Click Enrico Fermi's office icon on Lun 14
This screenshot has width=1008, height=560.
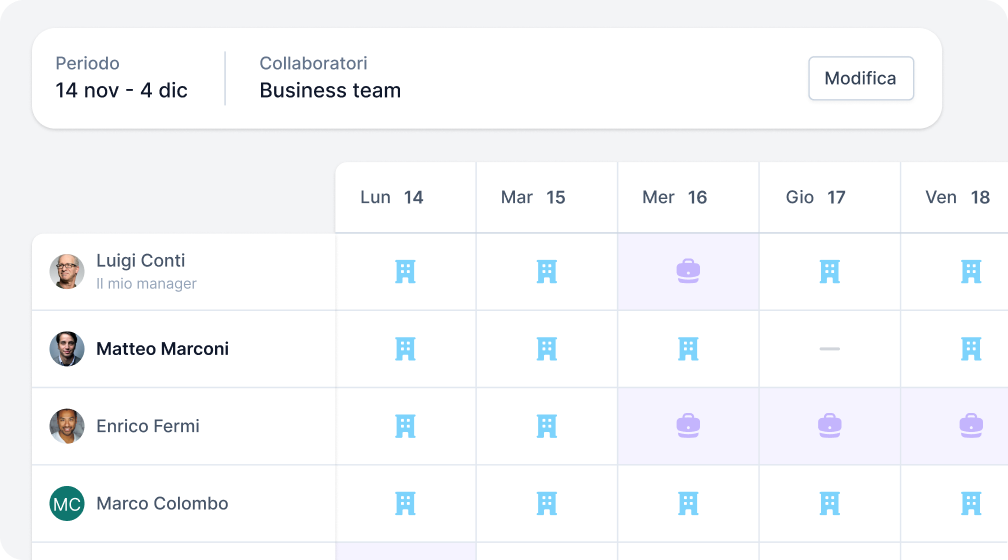click(x=405, y=426)
